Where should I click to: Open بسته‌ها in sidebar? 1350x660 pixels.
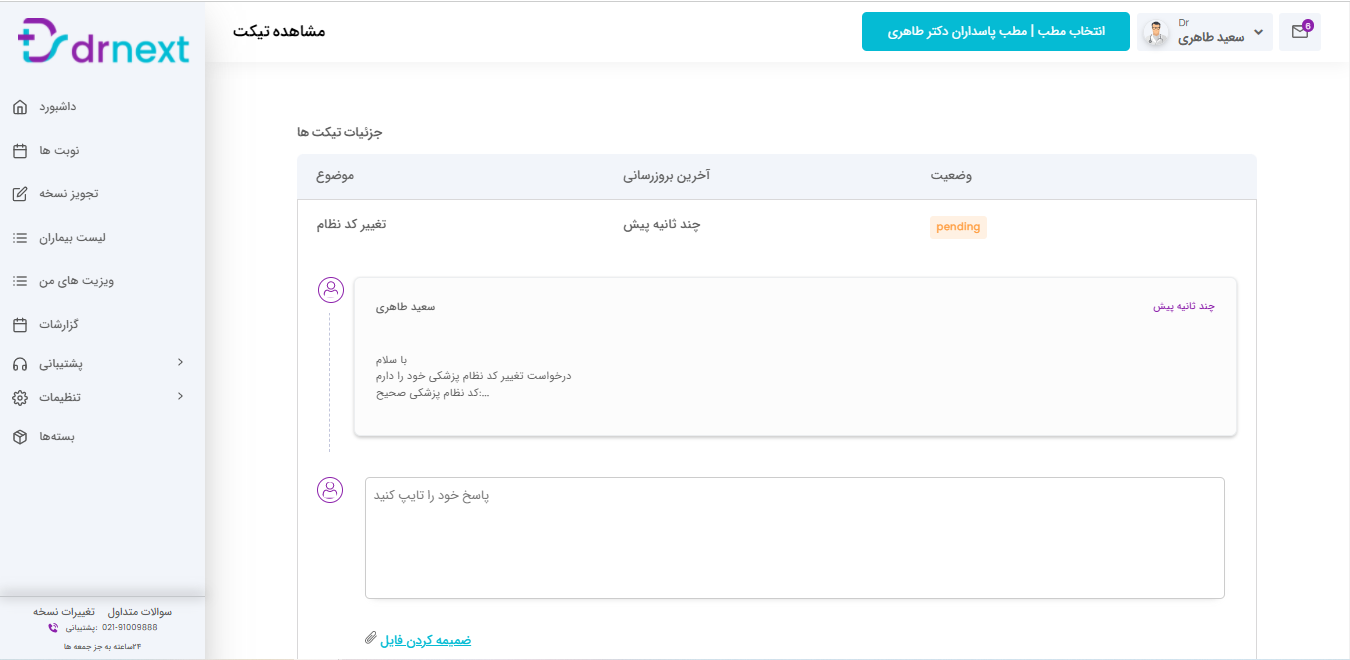pyautogui.click(x=58, y=437)
